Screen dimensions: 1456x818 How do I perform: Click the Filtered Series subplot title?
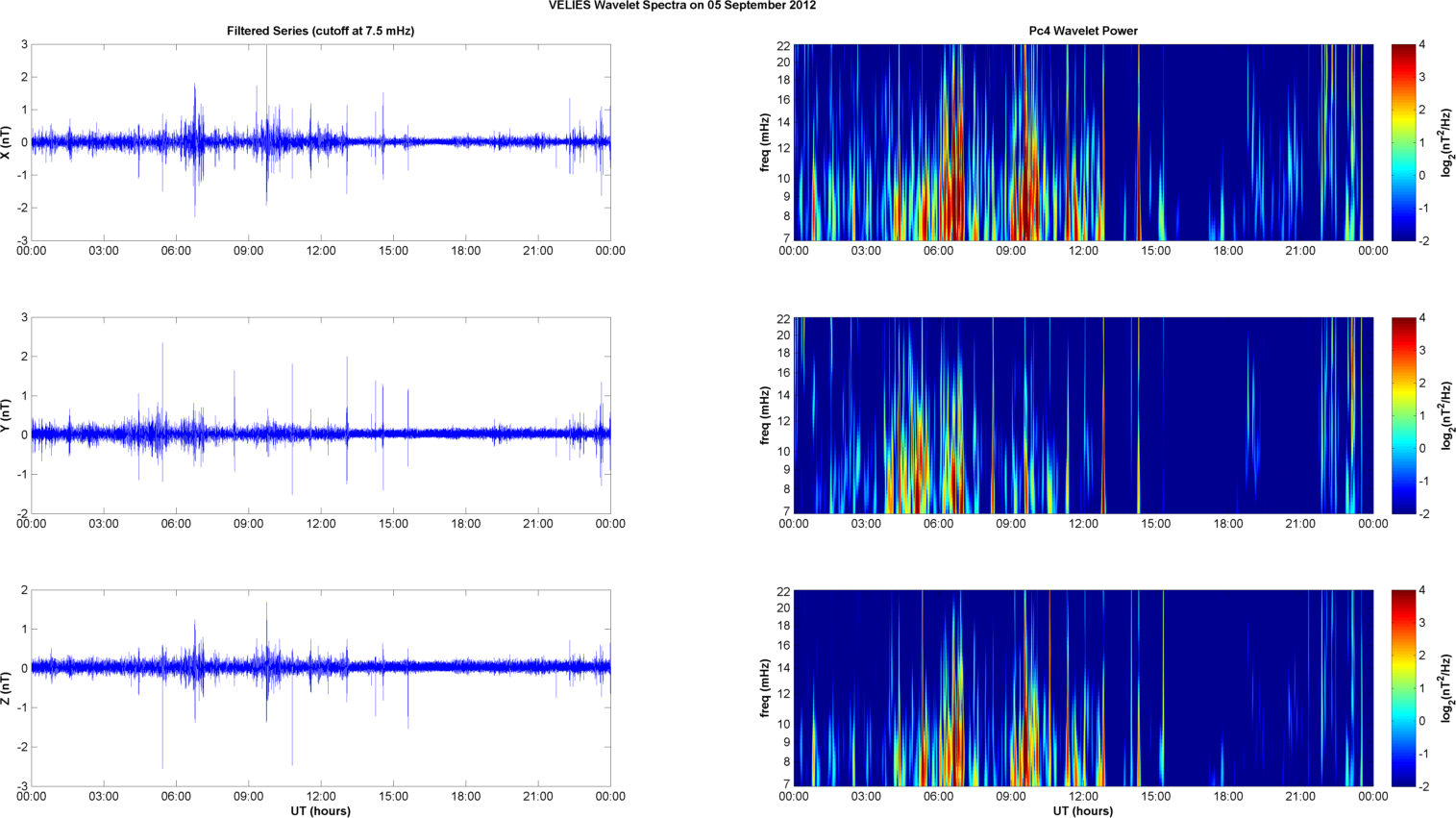click(320, 31)
